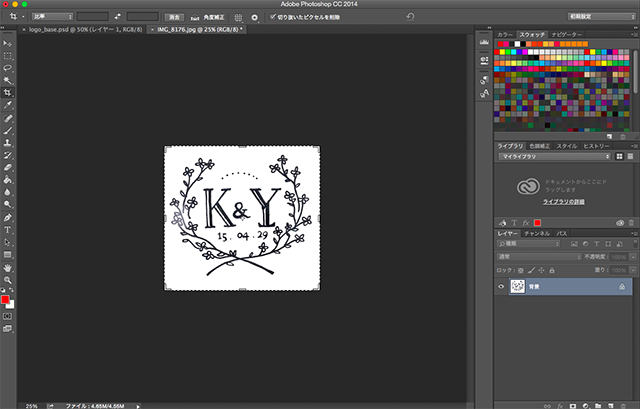Open the crop ratio dropdown
Viewport: 640px width, 409px height.
(x=52, y=17)
